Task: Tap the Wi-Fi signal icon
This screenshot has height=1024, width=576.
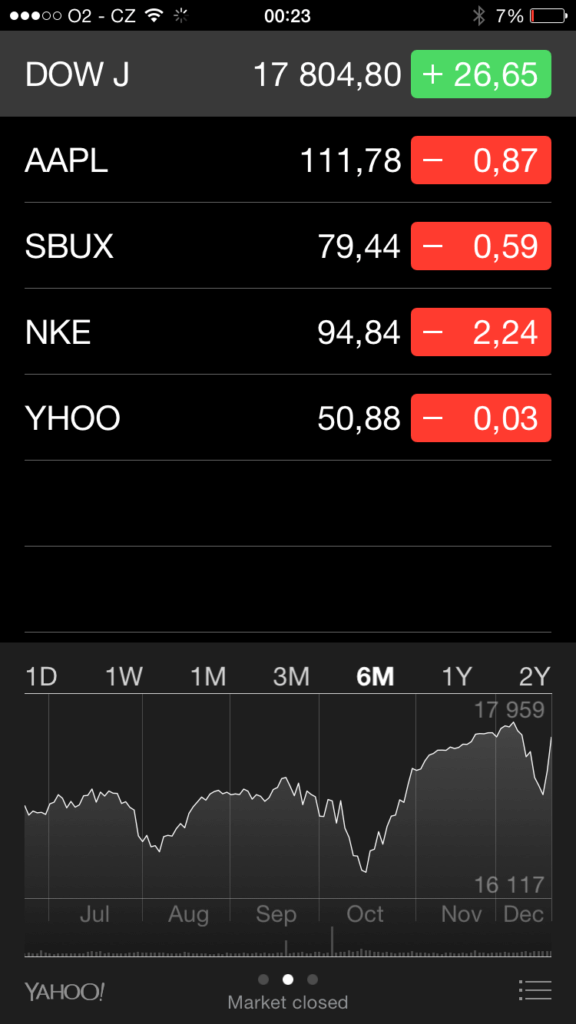Action: [155, 16]
